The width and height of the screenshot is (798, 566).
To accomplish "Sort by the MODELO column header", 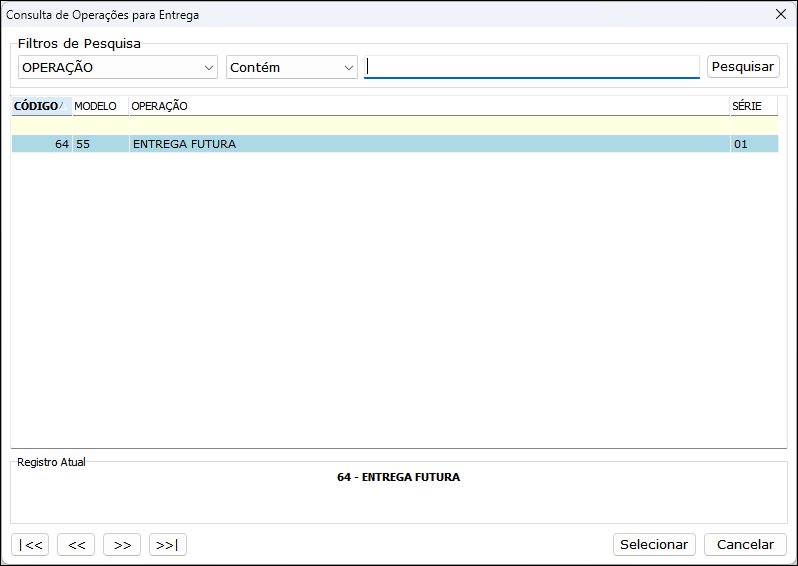I will coord(100,106).
